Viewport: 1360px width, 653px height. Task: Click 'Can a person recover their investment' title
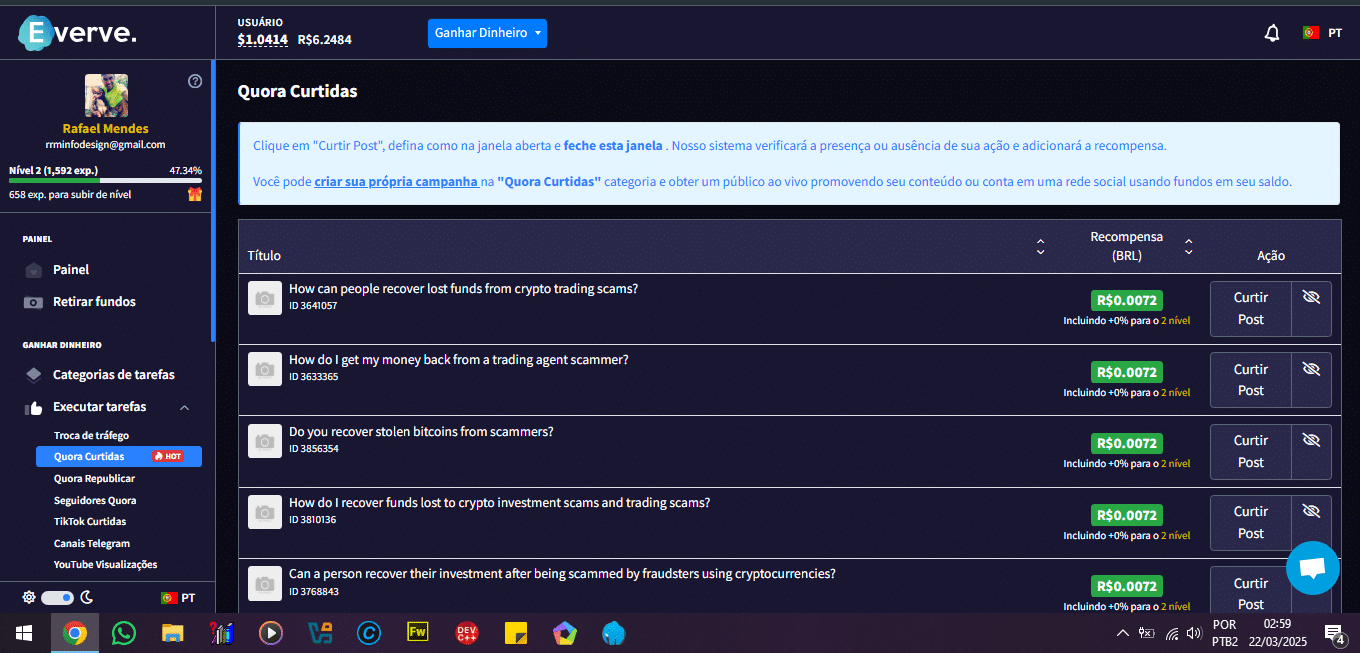coord(562,574)
